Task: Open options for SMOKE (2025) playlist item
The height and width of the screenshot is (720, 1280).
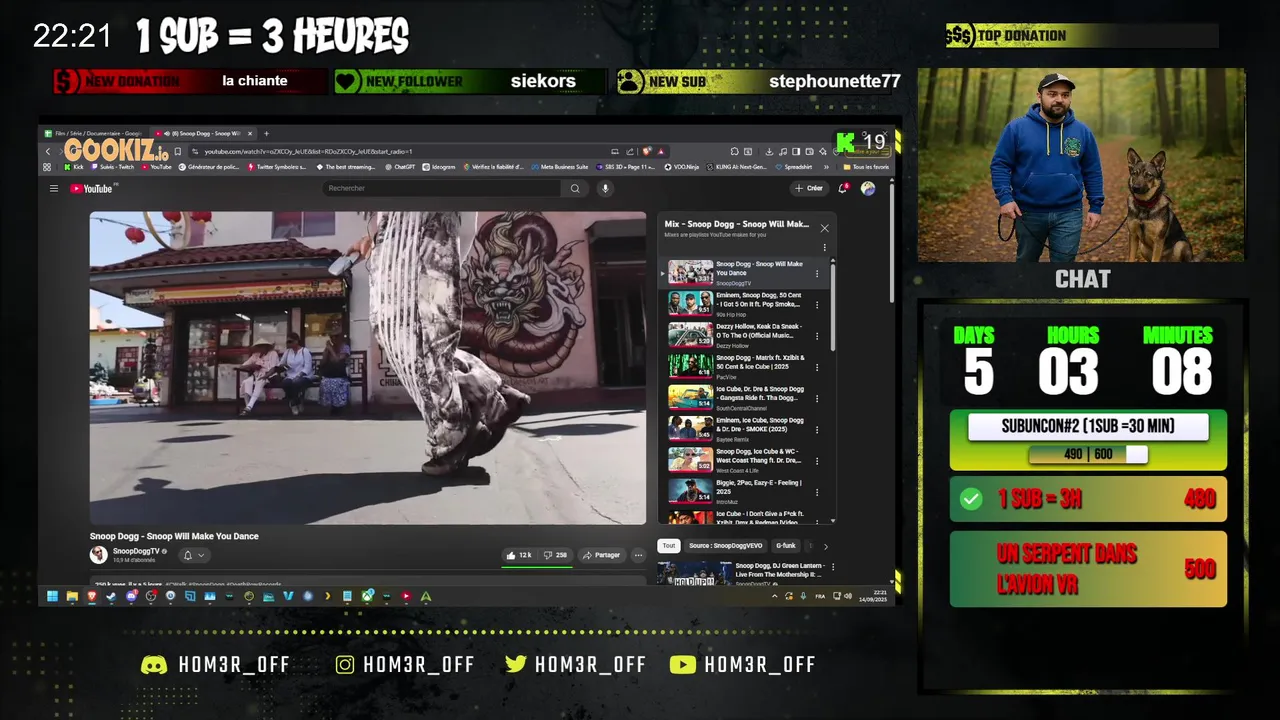Action: (x=817, y=428)
